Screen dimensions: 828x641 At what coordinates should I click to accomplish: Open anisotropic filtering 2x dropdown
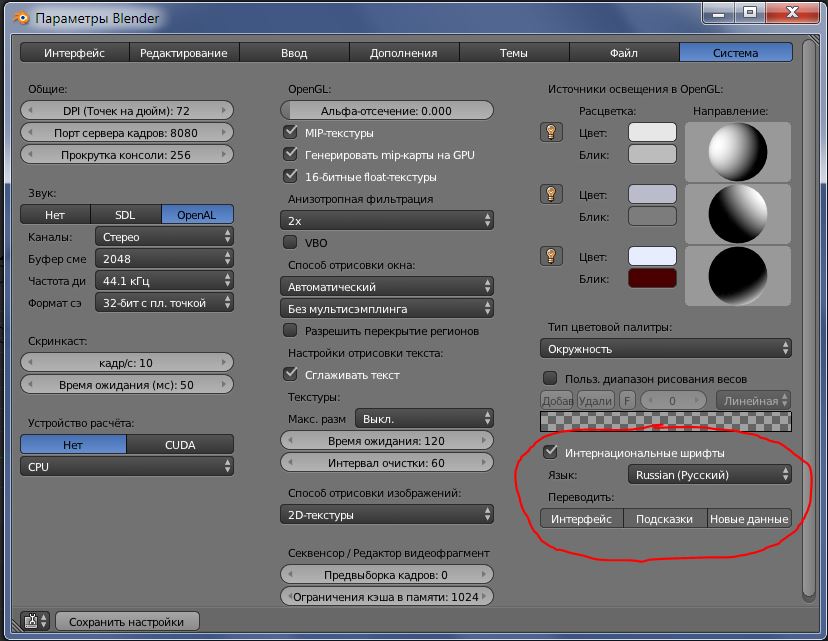pos(387,220)
